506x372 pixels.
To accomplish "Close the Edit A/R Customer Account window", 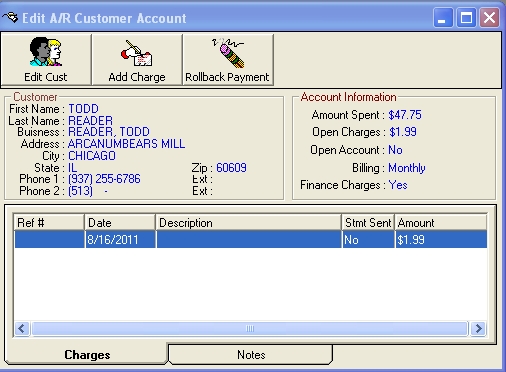I will pyautogui.click(x=489, y=18).
